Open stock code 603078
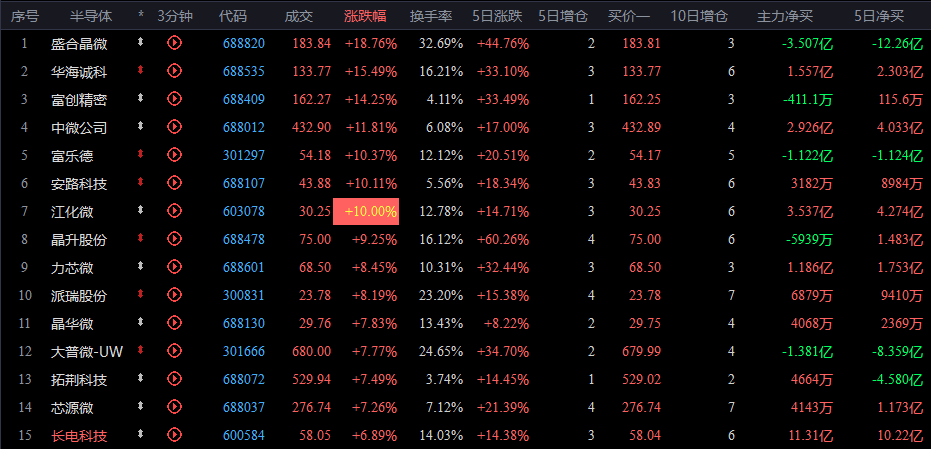The image size is (931, 449). [x=244, y=211]
